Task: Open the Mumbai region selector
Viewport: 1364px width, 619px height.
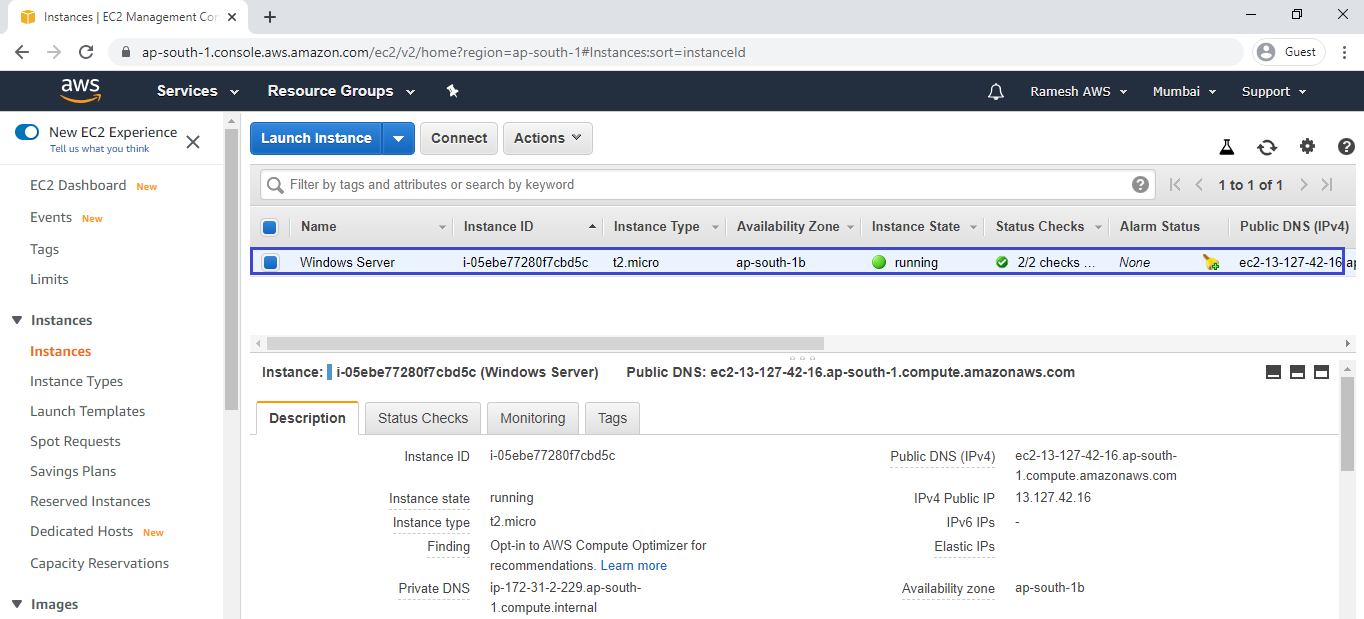Action: point(1185,92)
